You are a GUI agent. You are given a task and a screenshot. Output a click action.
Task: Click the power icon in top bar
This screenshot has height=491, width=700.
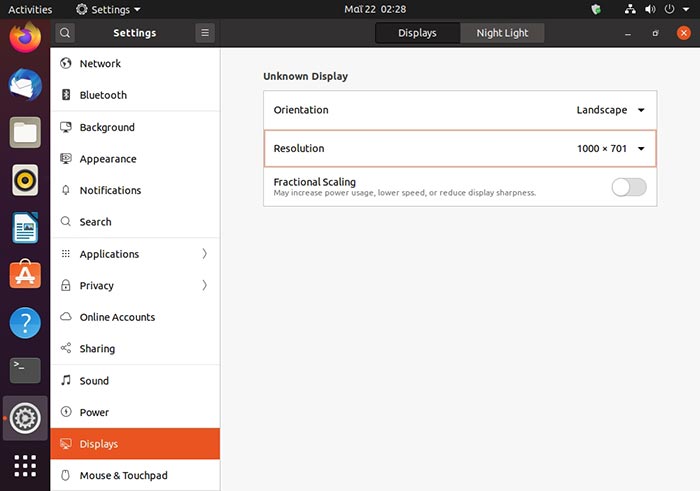669,9
